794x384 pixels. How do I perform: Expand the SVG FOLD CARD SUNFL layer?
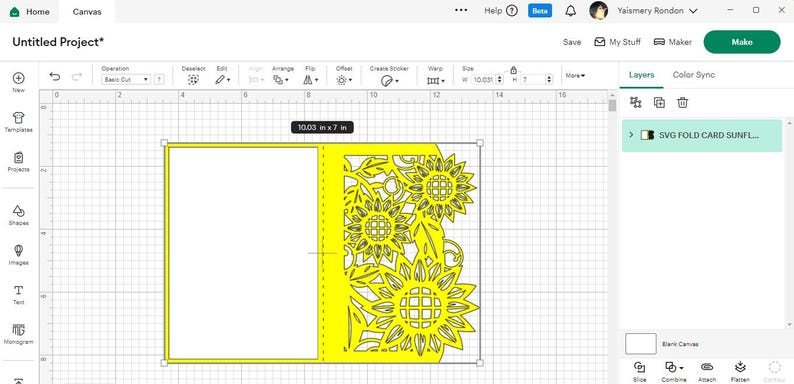(631, 135)
